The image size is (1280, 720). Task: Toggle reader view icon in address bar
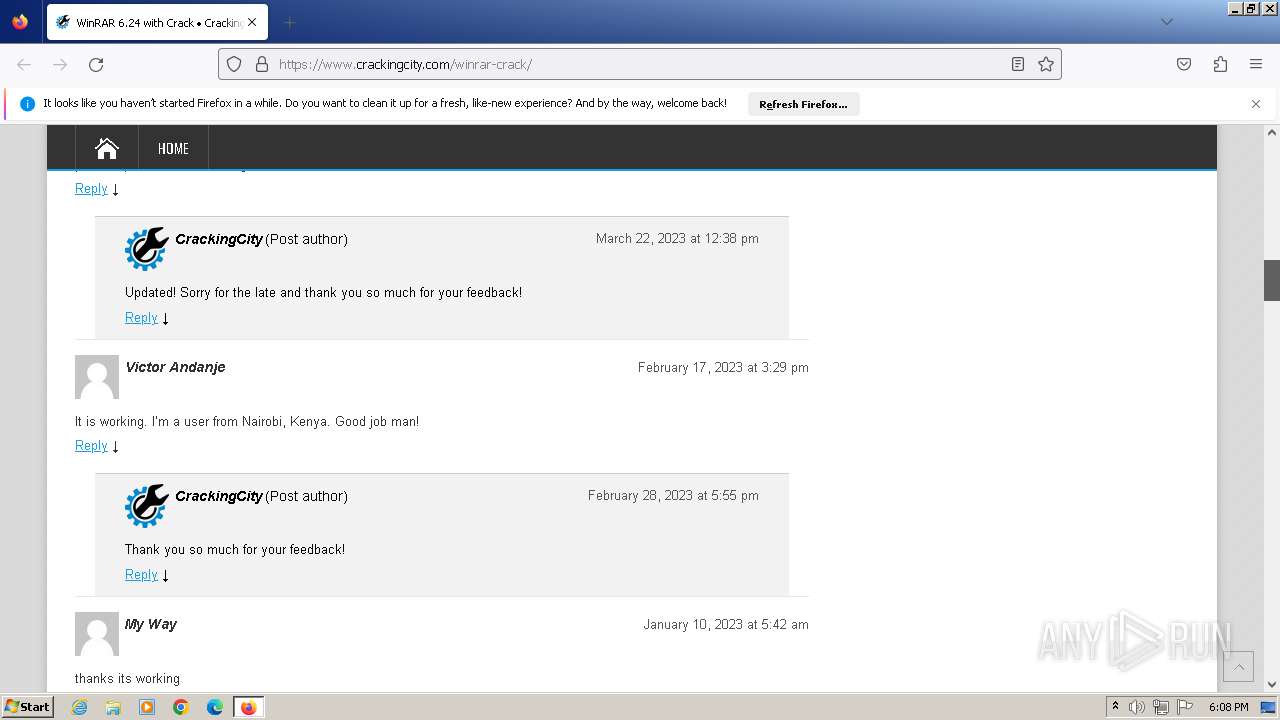[x=1018, y=64]
